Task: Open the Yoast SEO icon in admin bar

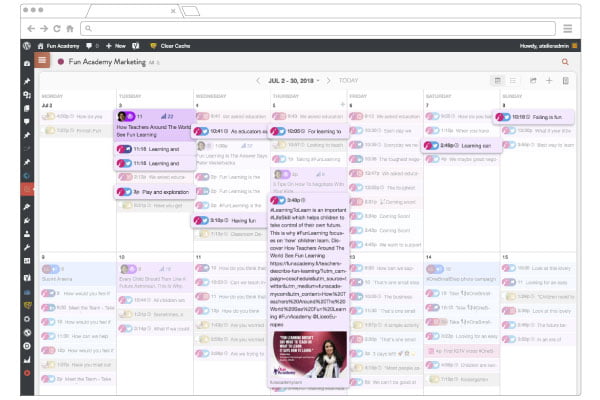Action: tap(135, 46)
